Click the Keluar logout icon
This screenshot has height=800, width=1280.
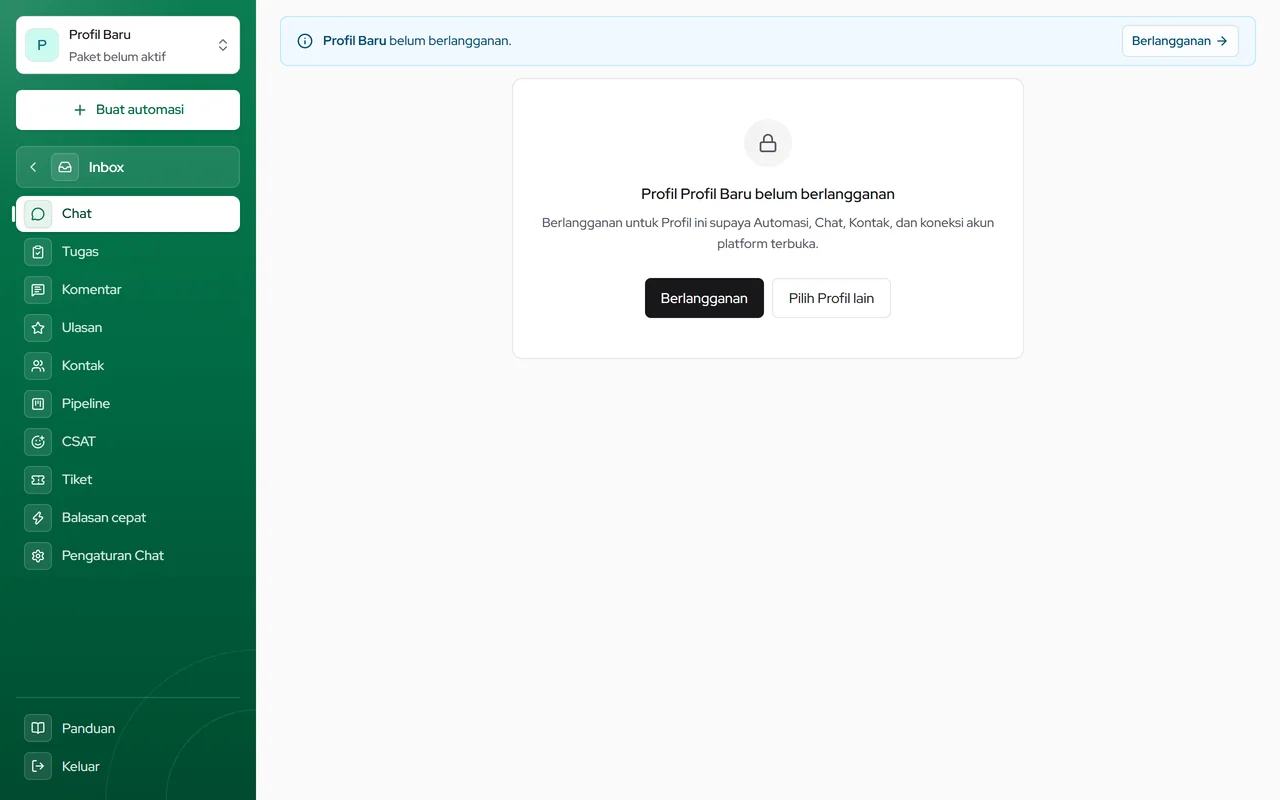38,766
